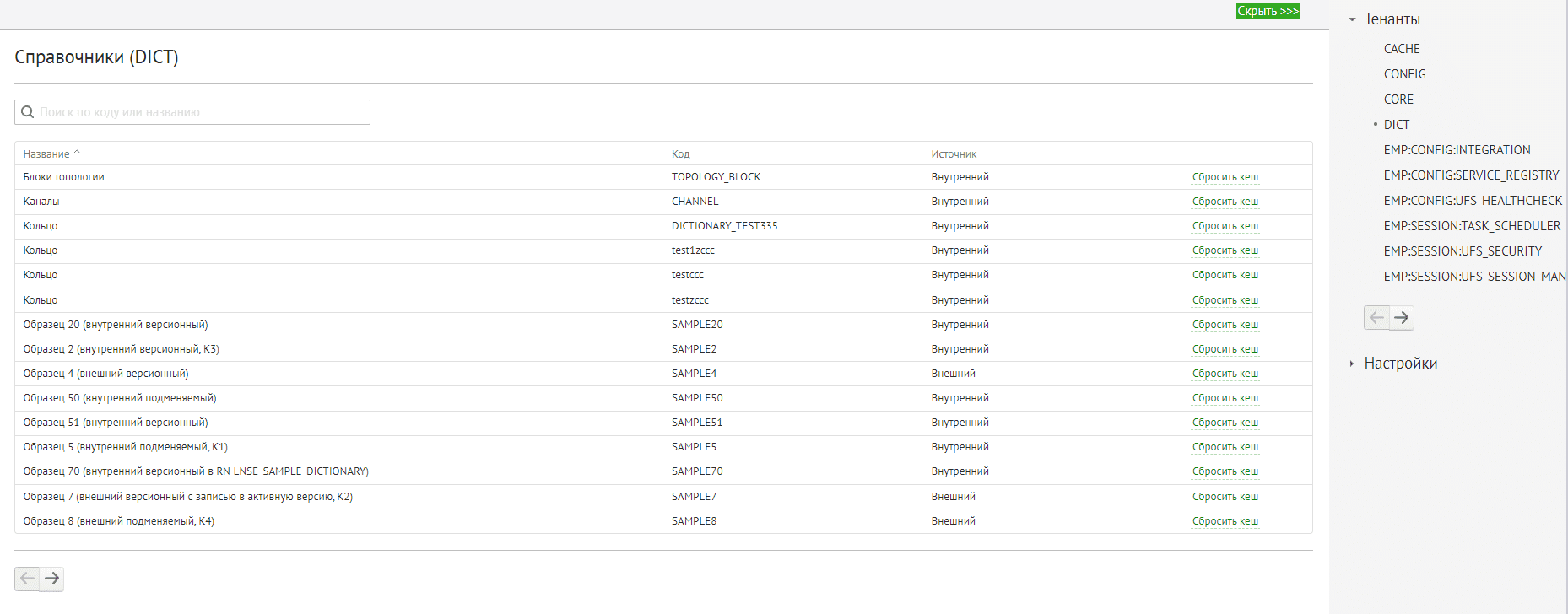Go to next page of dictionaries table
Image resolution: width=1568 pixels, height=614 pixels.
52,579
